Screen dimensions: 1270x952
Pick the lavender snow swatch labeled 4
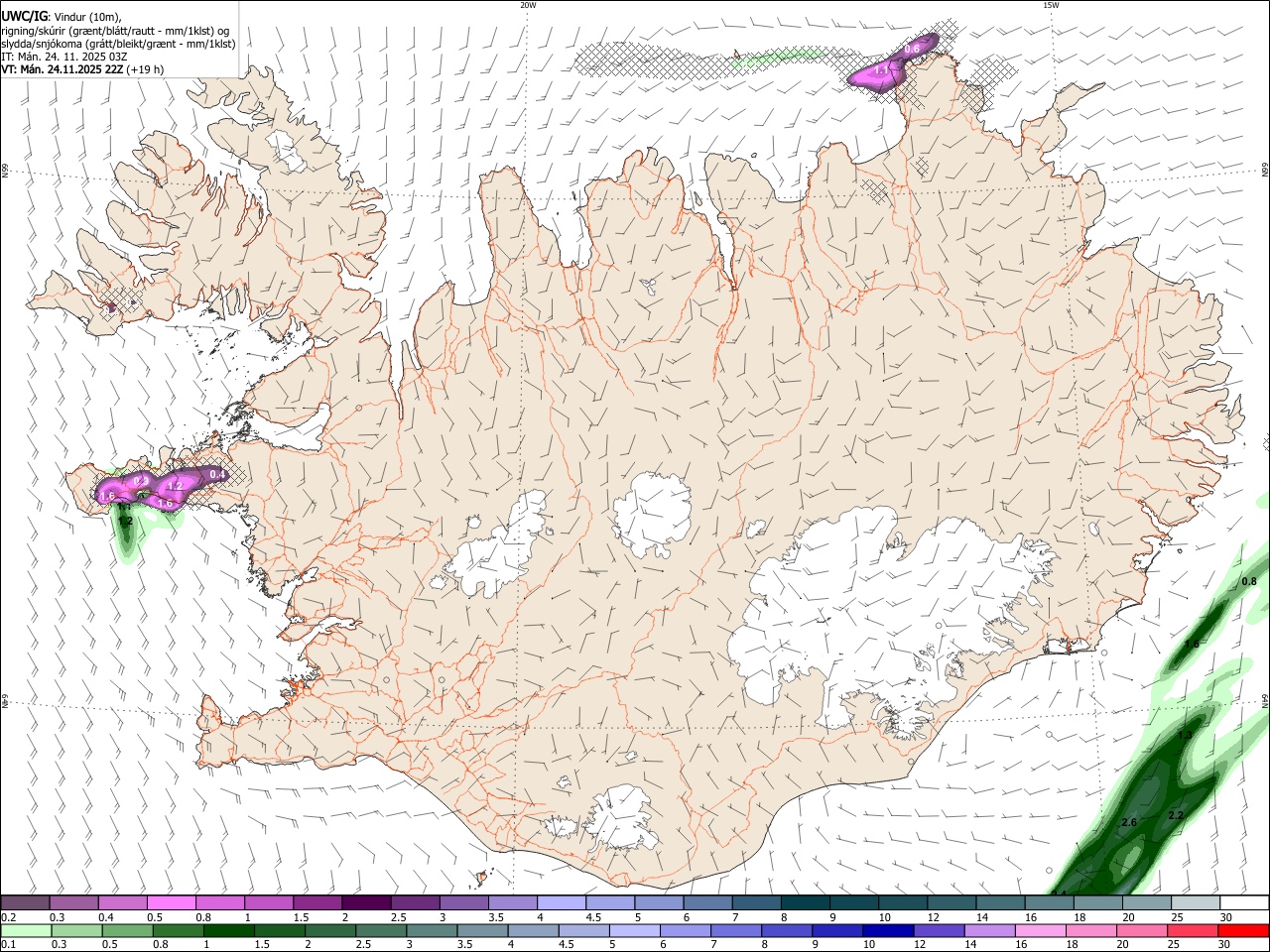(x=562, y=902)
